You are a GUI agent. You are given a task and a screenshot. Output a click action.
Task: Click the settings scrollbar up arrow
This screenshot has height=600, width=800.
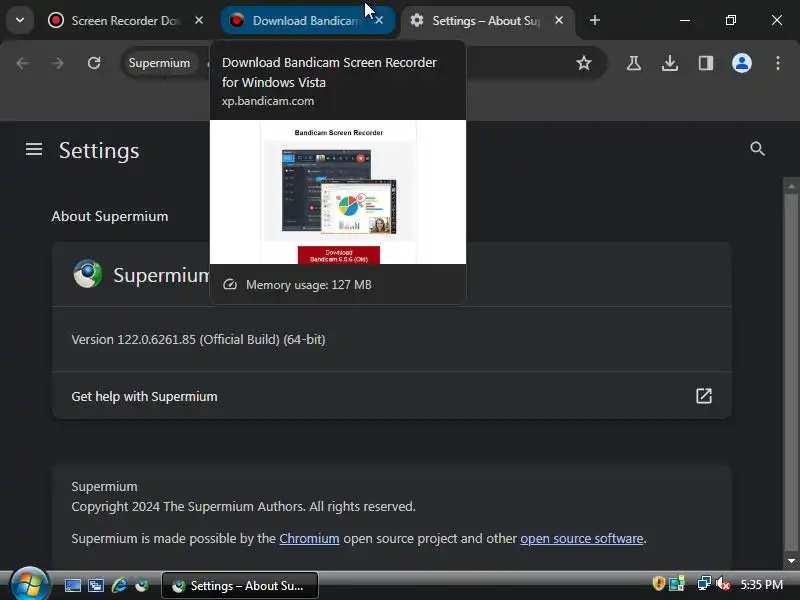tap(791, 187)
